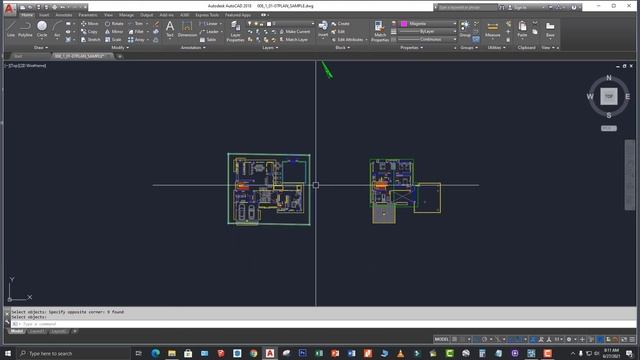The image size is (640, 360).
Task: Open the Parametric ribbon tab
Action: pos(88,15)
